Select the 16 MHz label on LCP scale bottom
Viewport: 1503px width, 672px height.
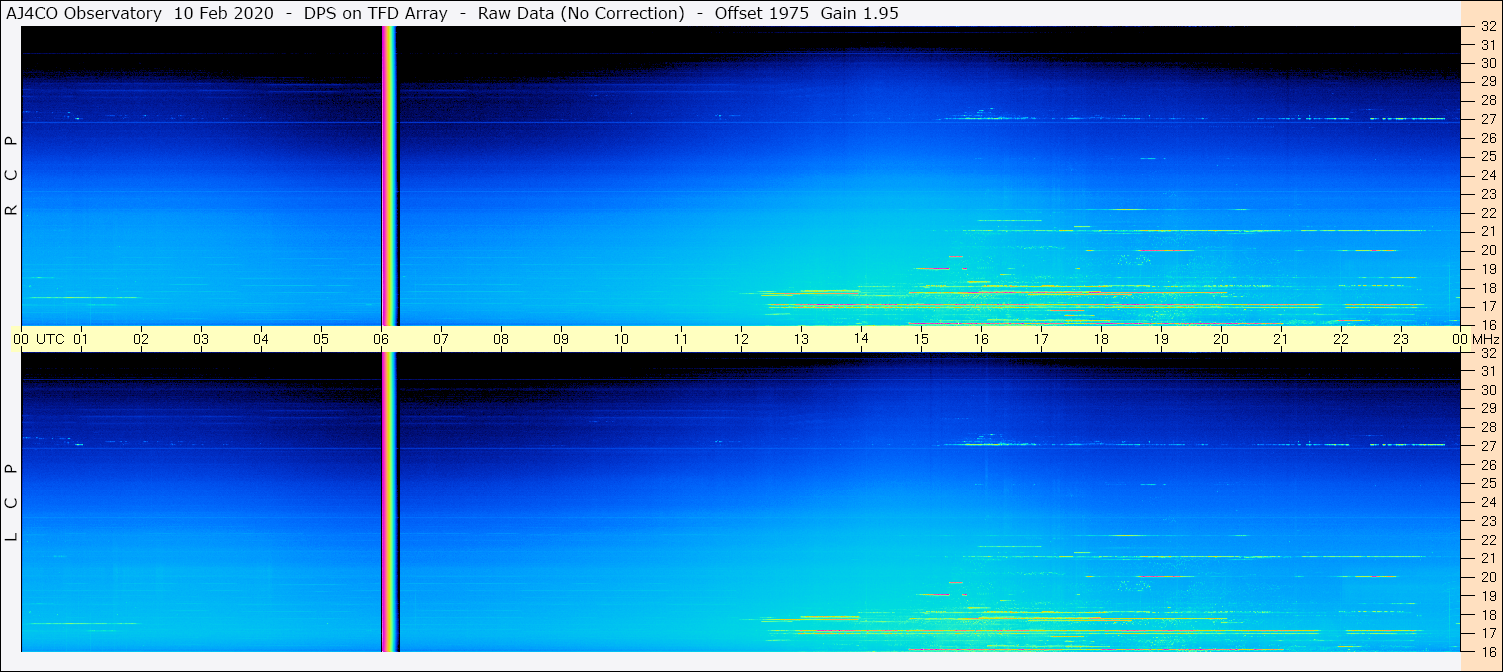[x=1488, y=651]
